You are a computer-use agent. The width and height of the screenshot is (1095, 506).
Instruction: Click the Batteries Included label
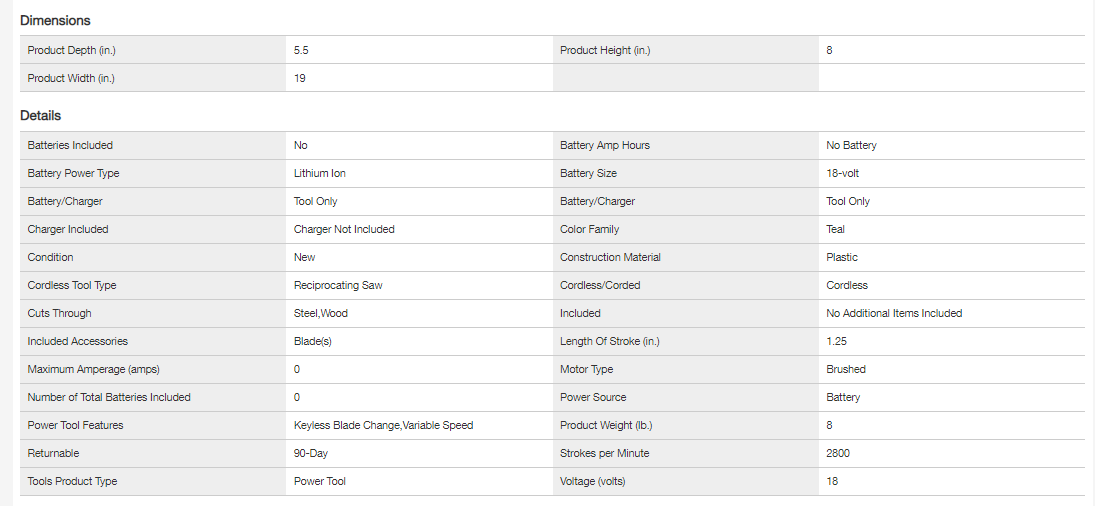(70, 145)
